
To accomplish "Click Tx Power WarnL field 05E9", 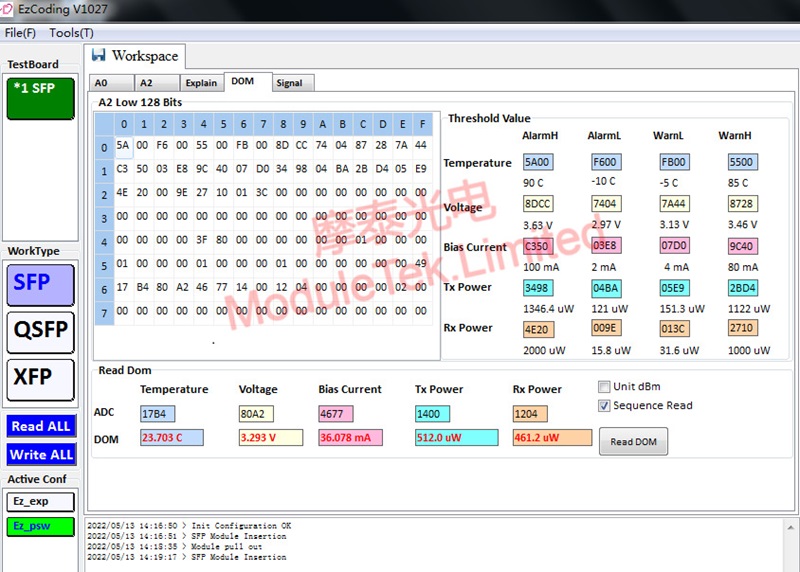I will [674, 288].
